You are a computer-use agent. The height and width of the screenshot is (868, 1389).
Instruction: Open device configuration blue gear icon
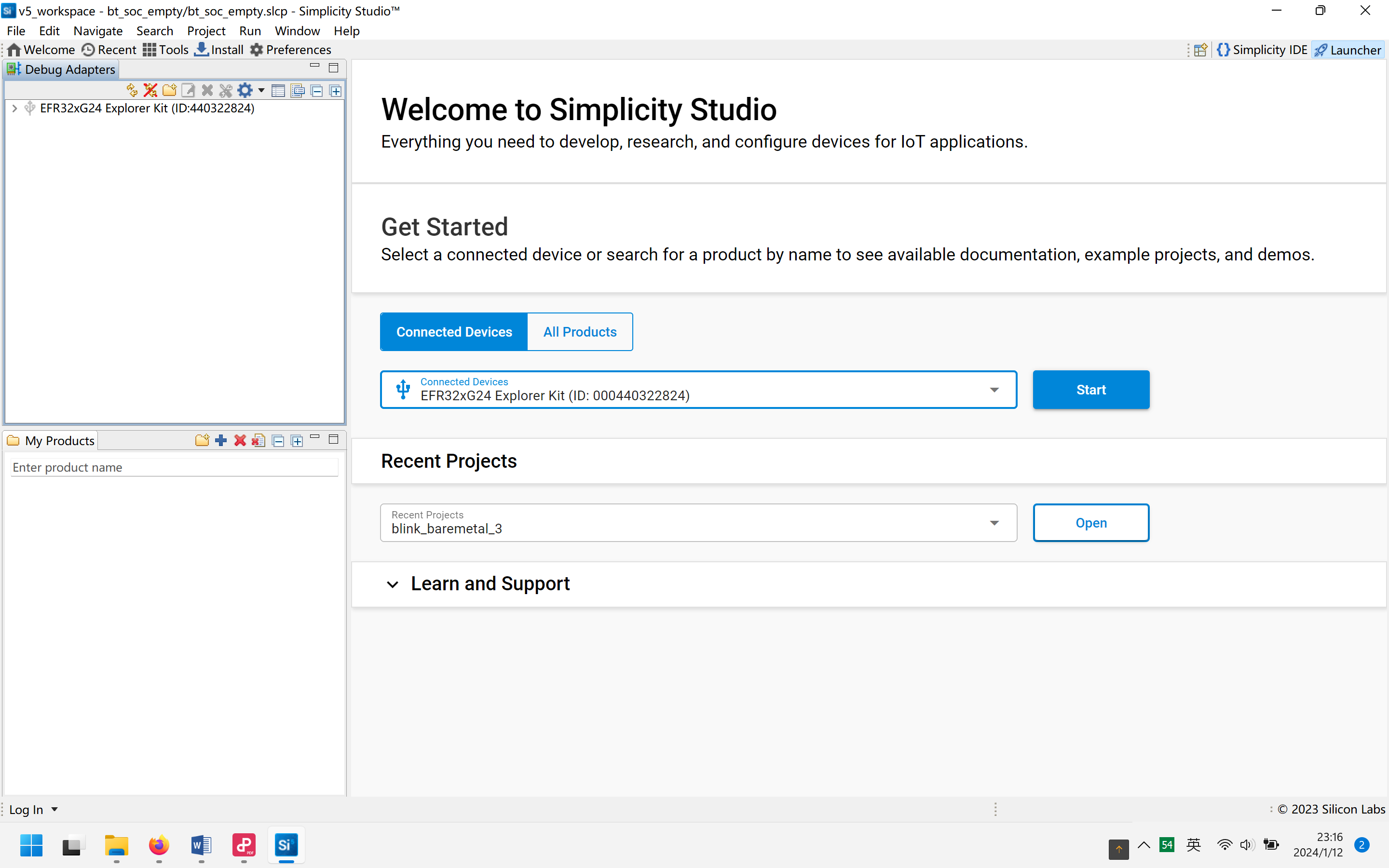click(245, 90)
